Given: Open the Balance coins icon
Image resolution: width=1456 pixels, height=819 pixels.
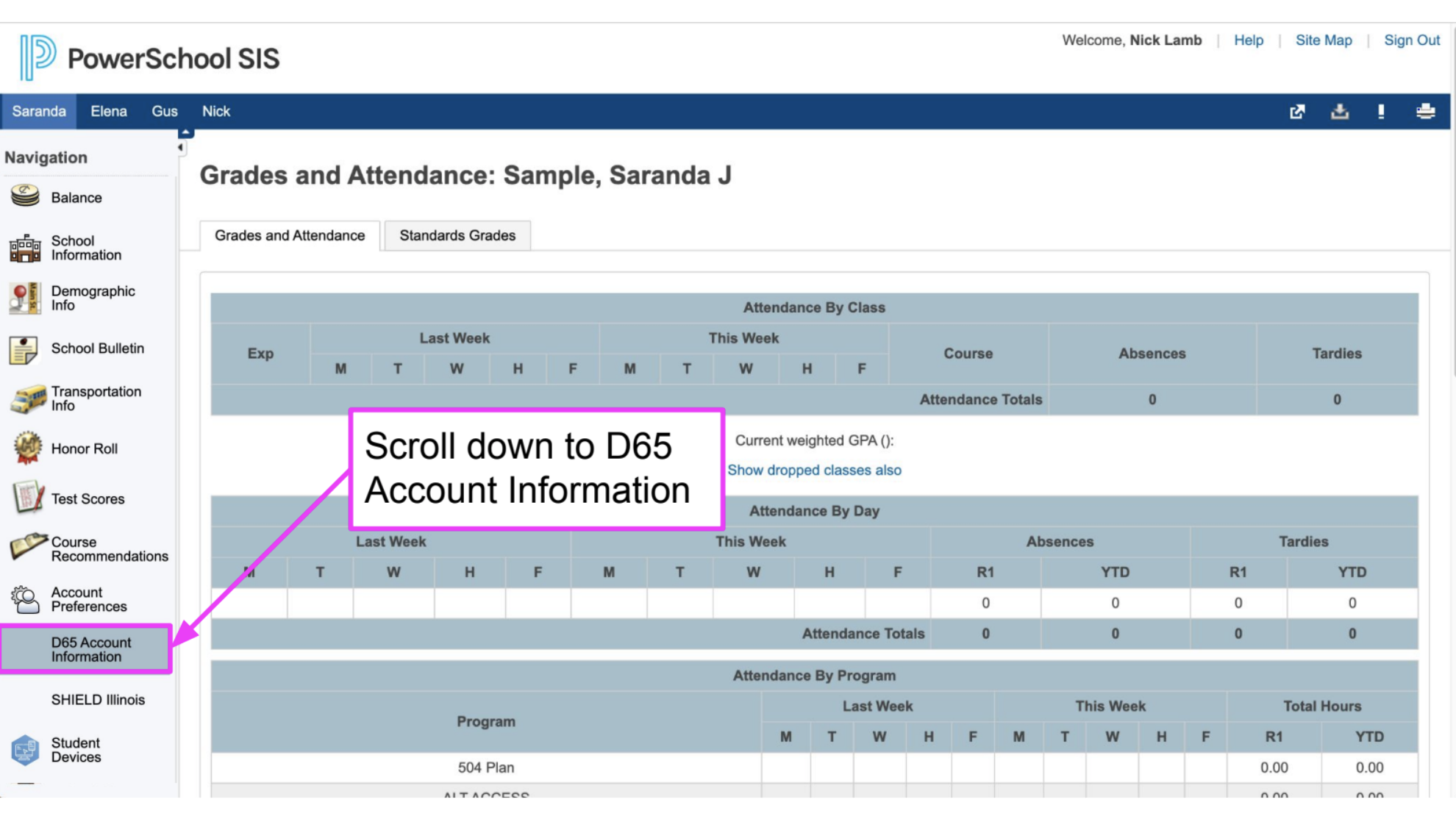Looking at the screenshot, I should (25, 196).
